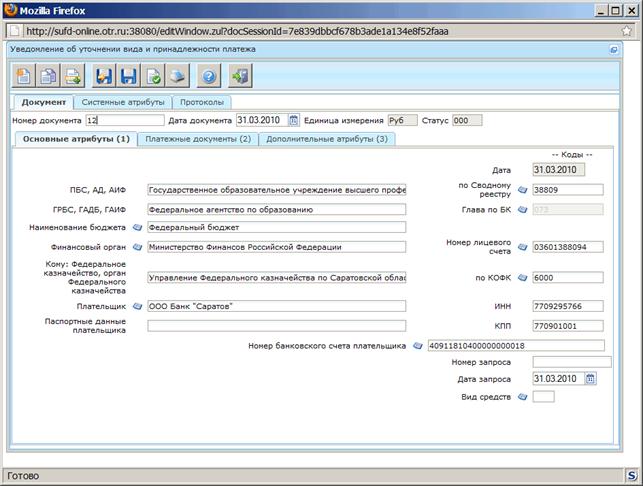Bookmark page with the star icon
The height and width of the screenshot is (486, 643).
(627, 31)
